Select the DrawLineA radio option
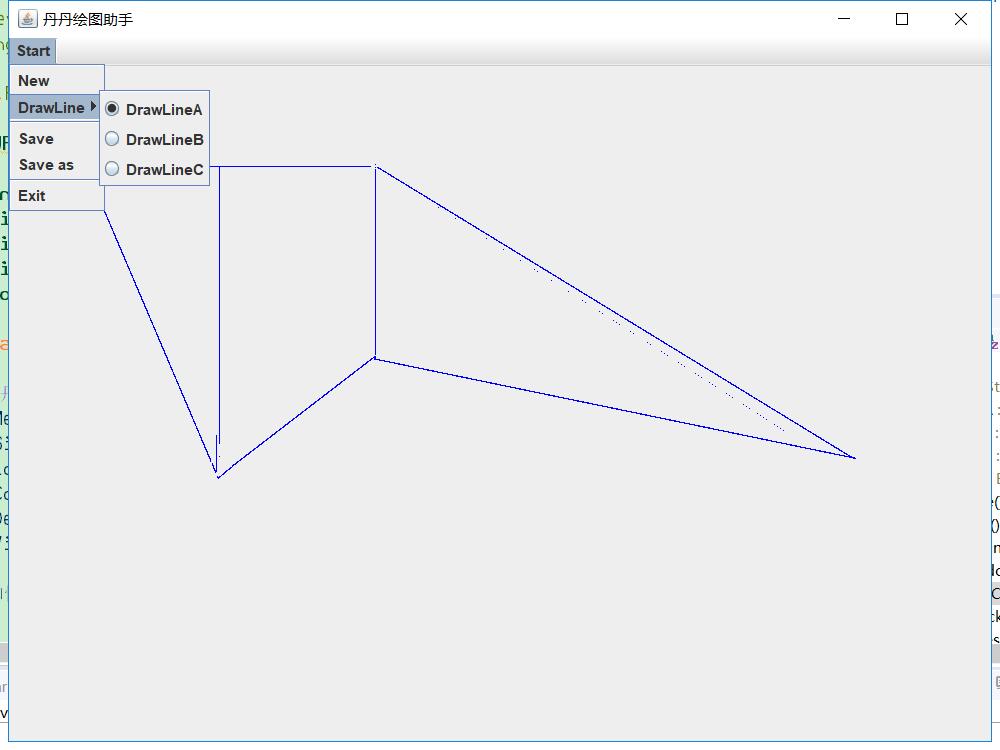The width and height of the screenshot is (1000, 750). pyautogui.click(x=154, y=110)
